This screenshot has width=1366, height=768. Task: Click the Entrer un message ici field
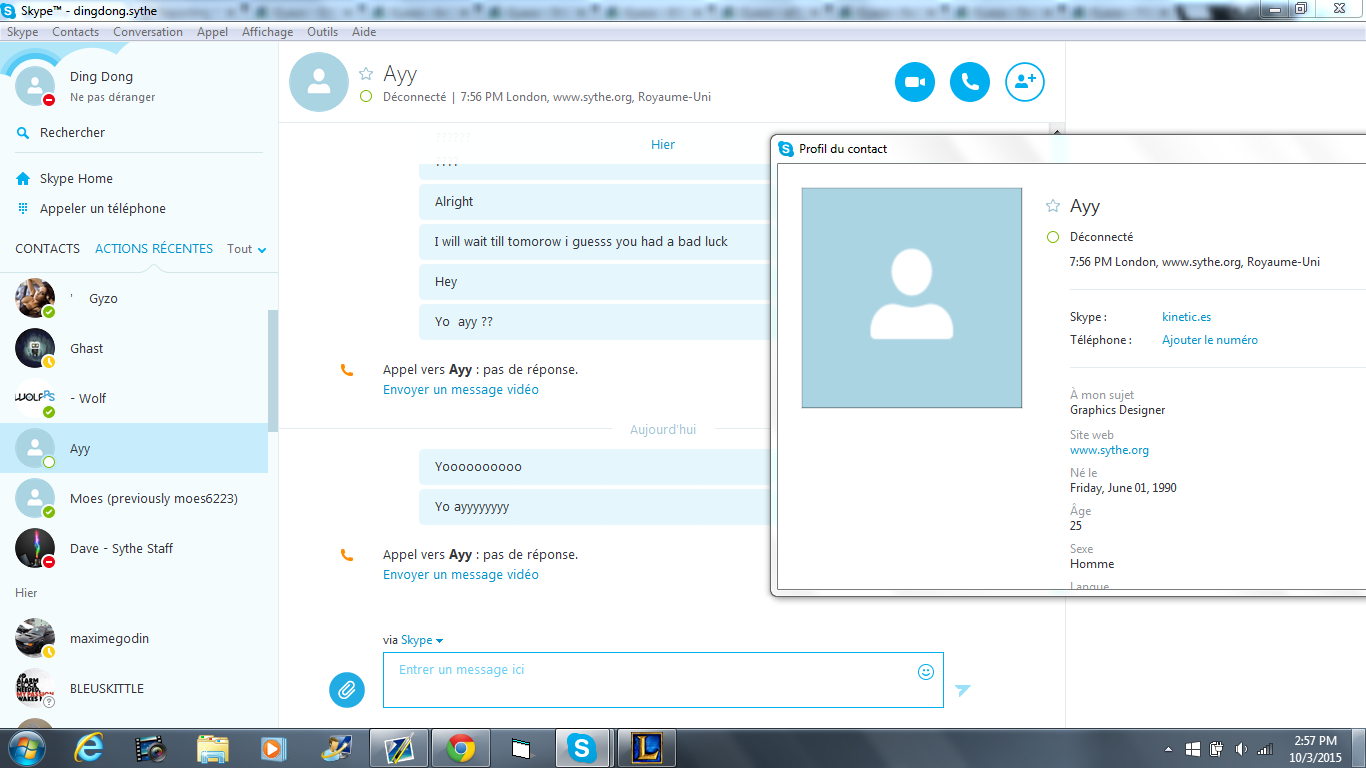click(663, 680)
